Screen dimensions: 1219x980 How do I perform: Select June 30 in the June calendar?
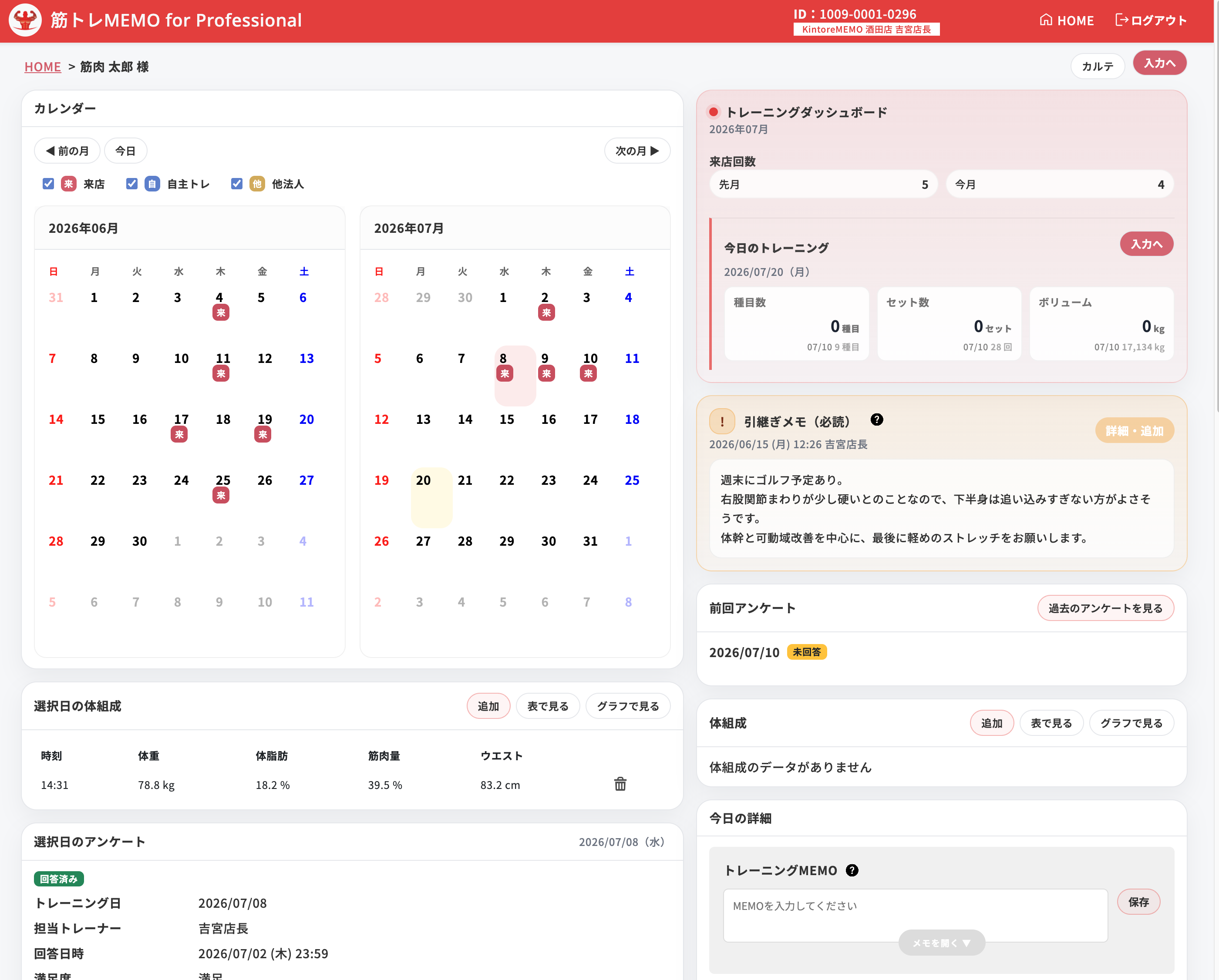click(140, 541)
